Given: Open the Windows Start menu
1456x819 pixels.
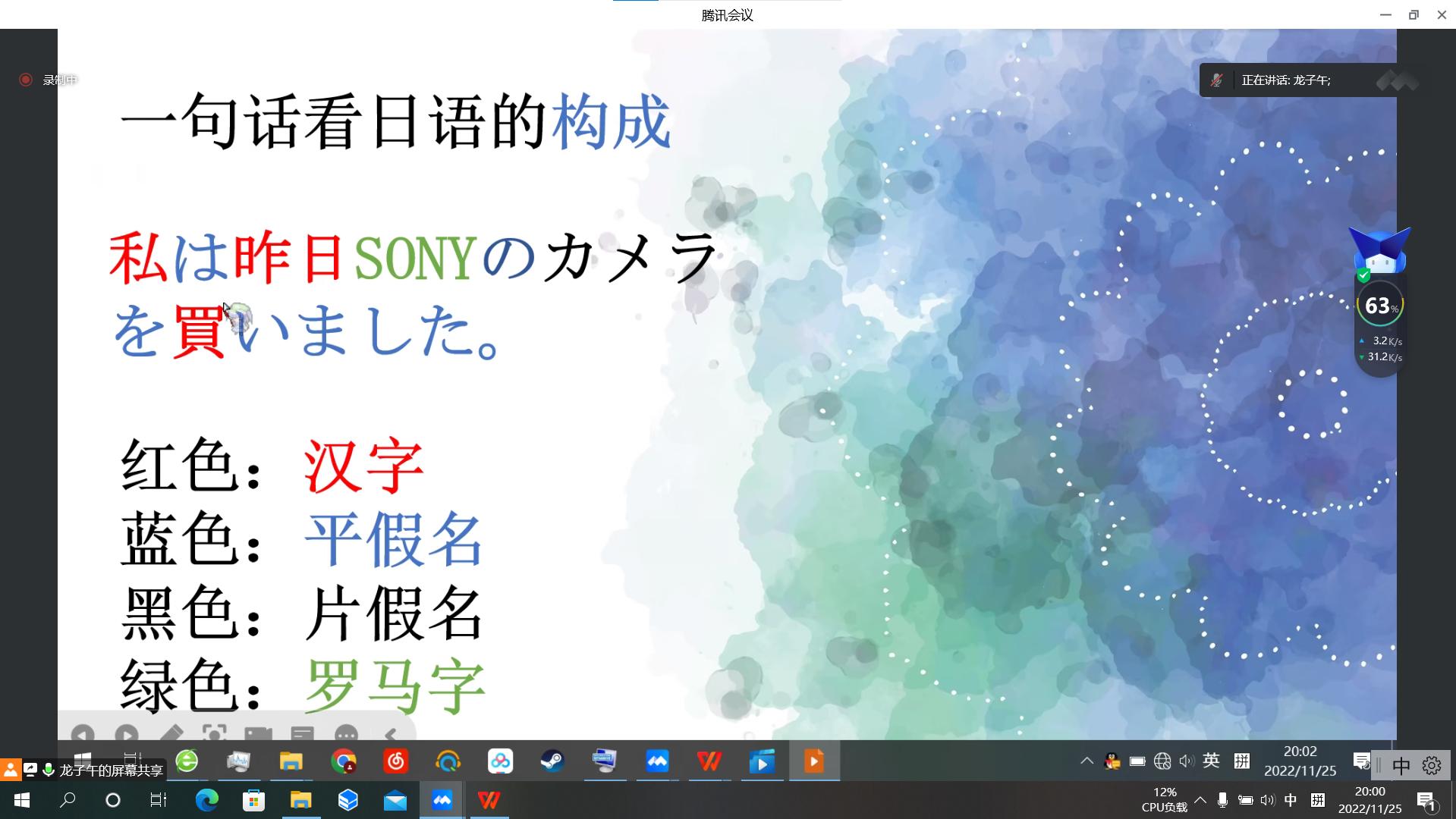Looking at the screenshot, I should point(22,800).
